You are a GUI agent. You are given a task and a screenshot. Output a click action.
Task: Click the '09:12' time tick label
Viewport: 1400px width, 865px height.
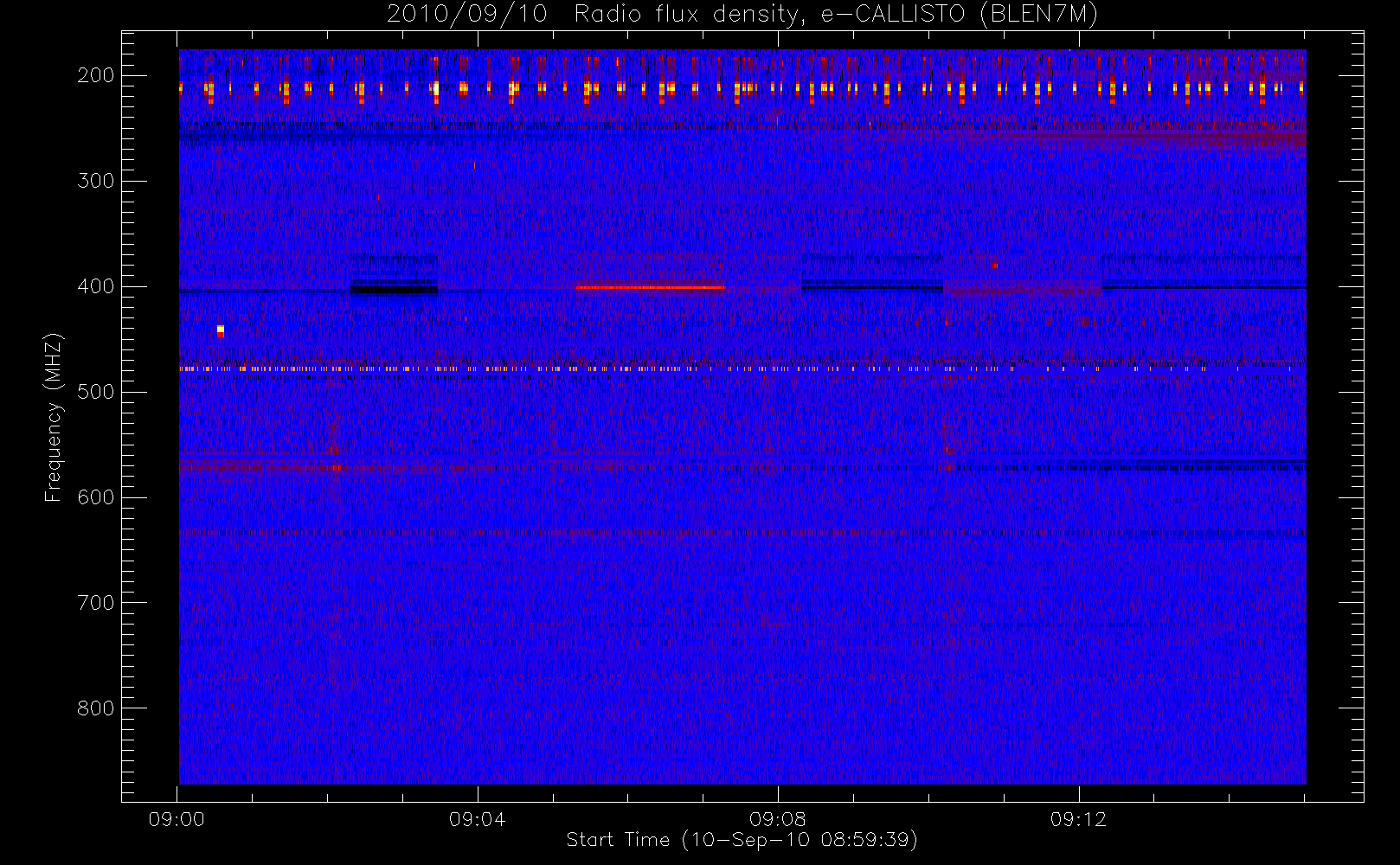click(x=1078, y=819)
